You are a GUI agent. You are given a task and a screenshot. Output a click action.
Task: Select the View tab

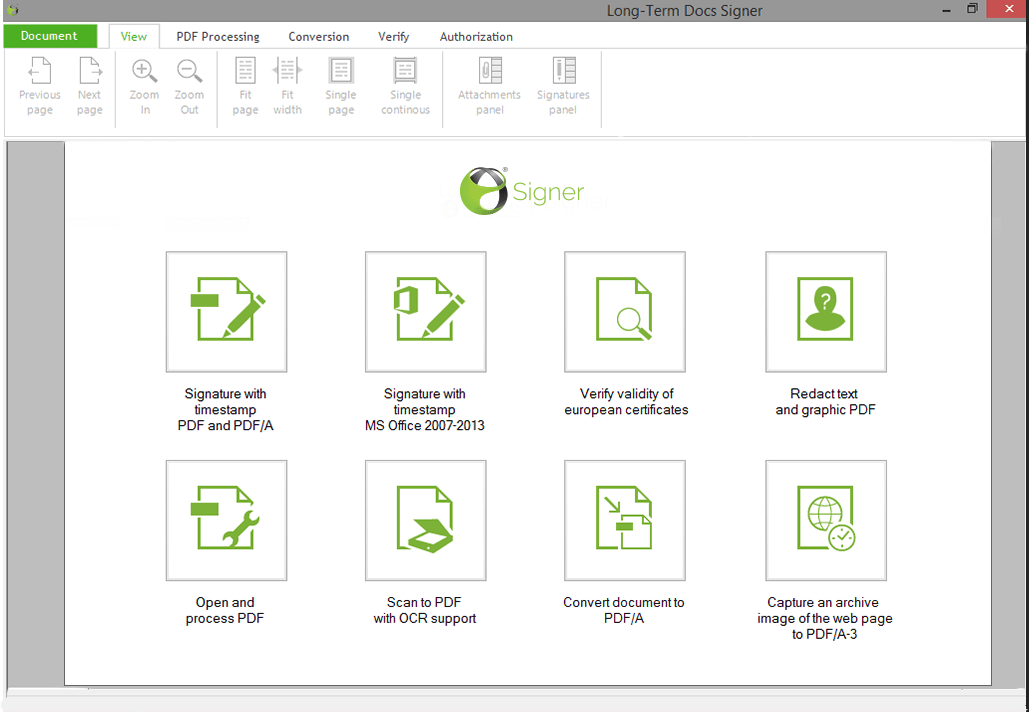pos(134,36)
